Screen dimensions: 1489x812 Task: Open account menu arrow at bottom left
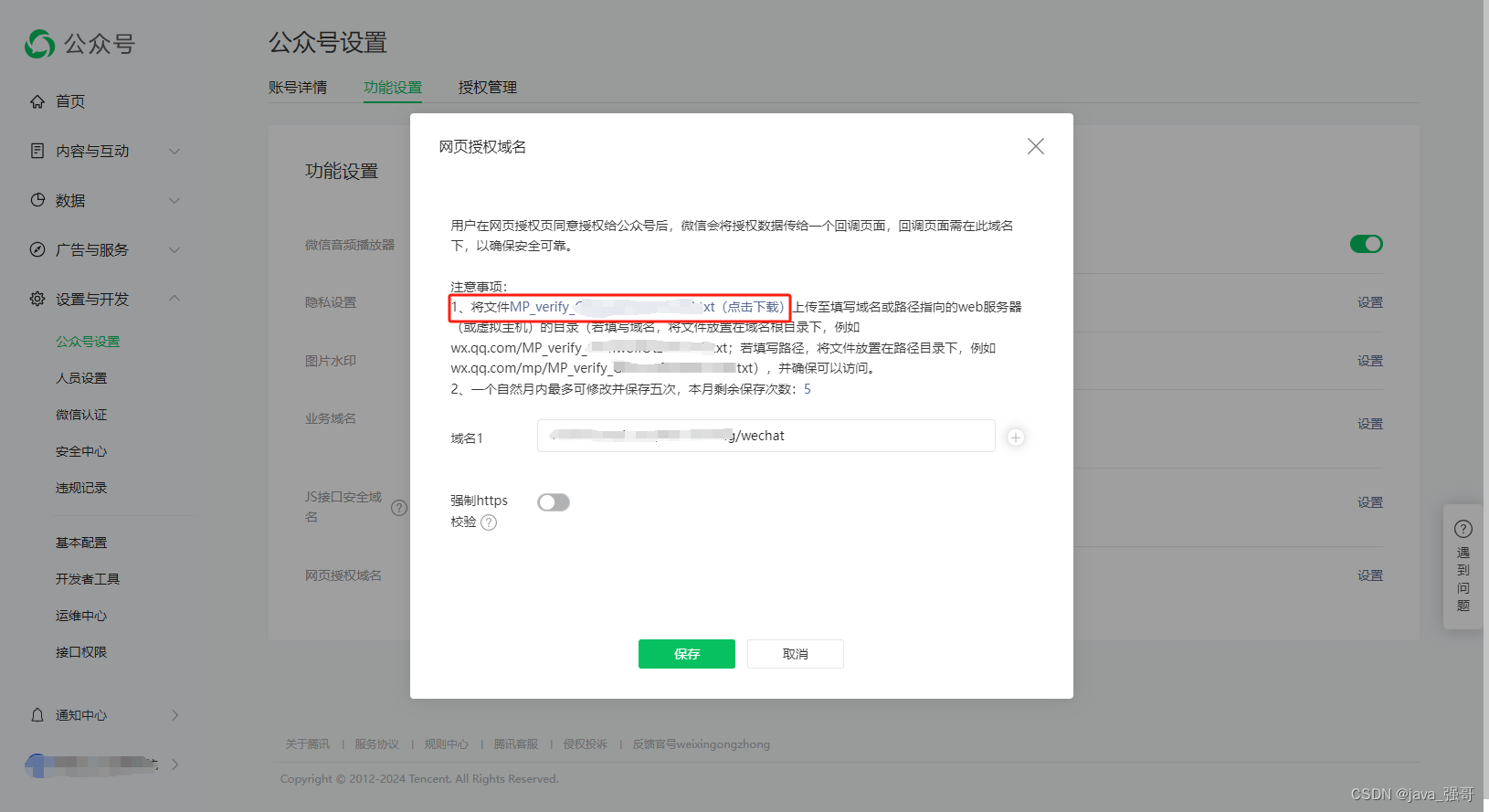[x=174, y=765]
